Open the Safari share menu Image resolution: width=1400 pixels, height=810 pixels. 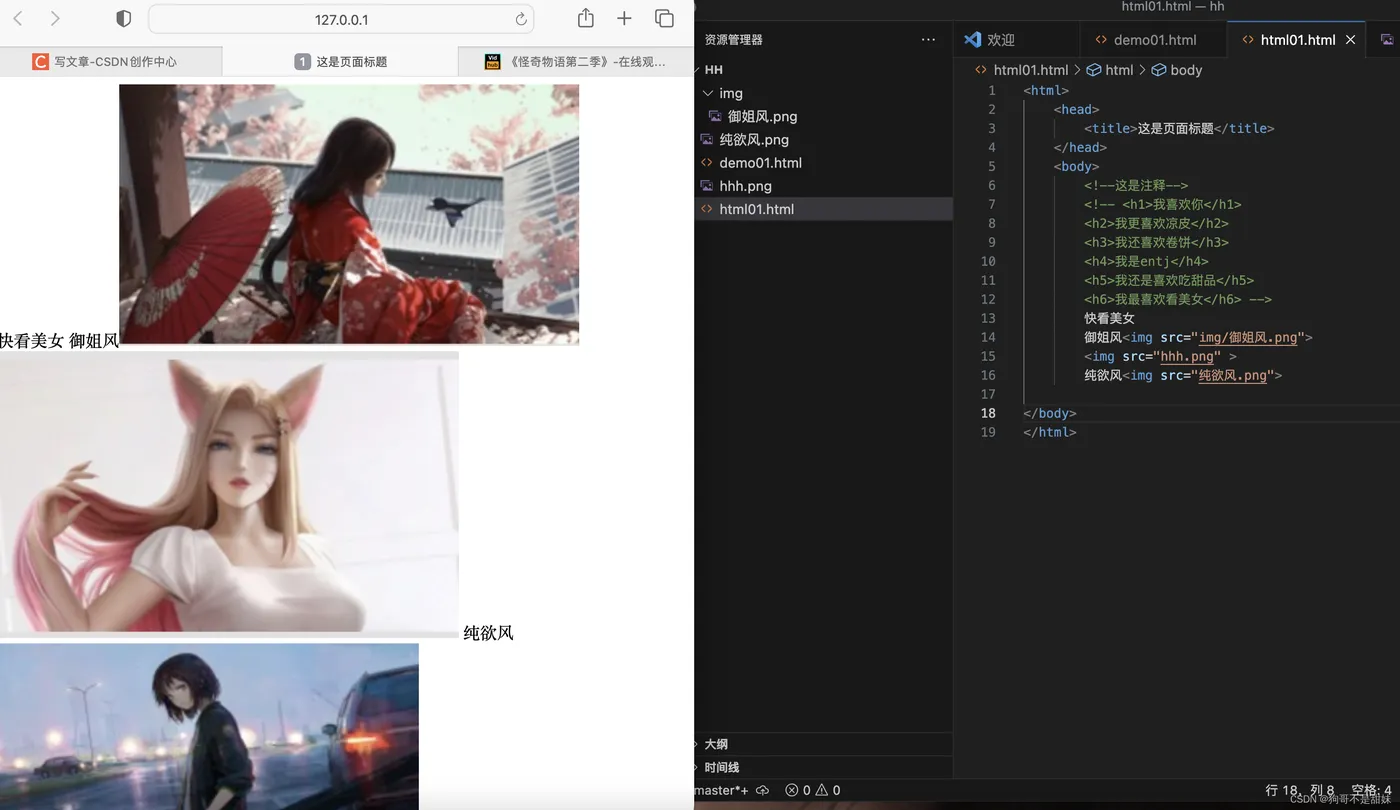point(586,18)
